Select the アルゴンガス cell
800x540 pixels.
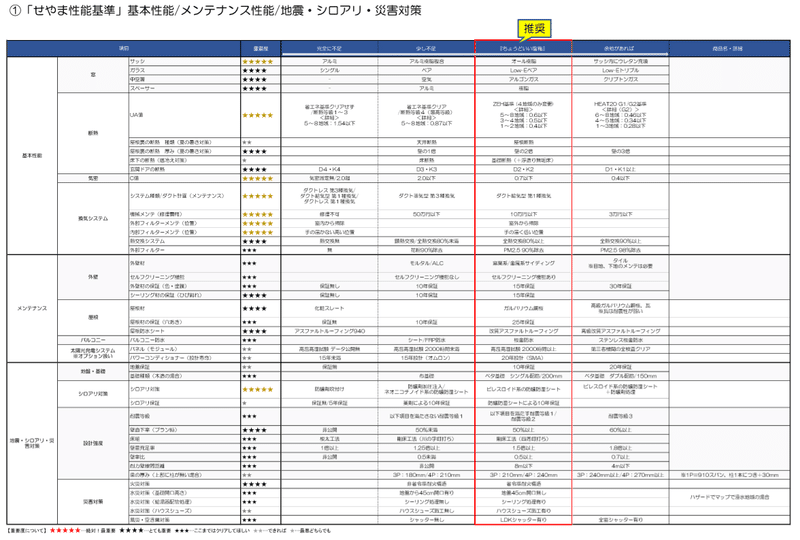[523, 80]
